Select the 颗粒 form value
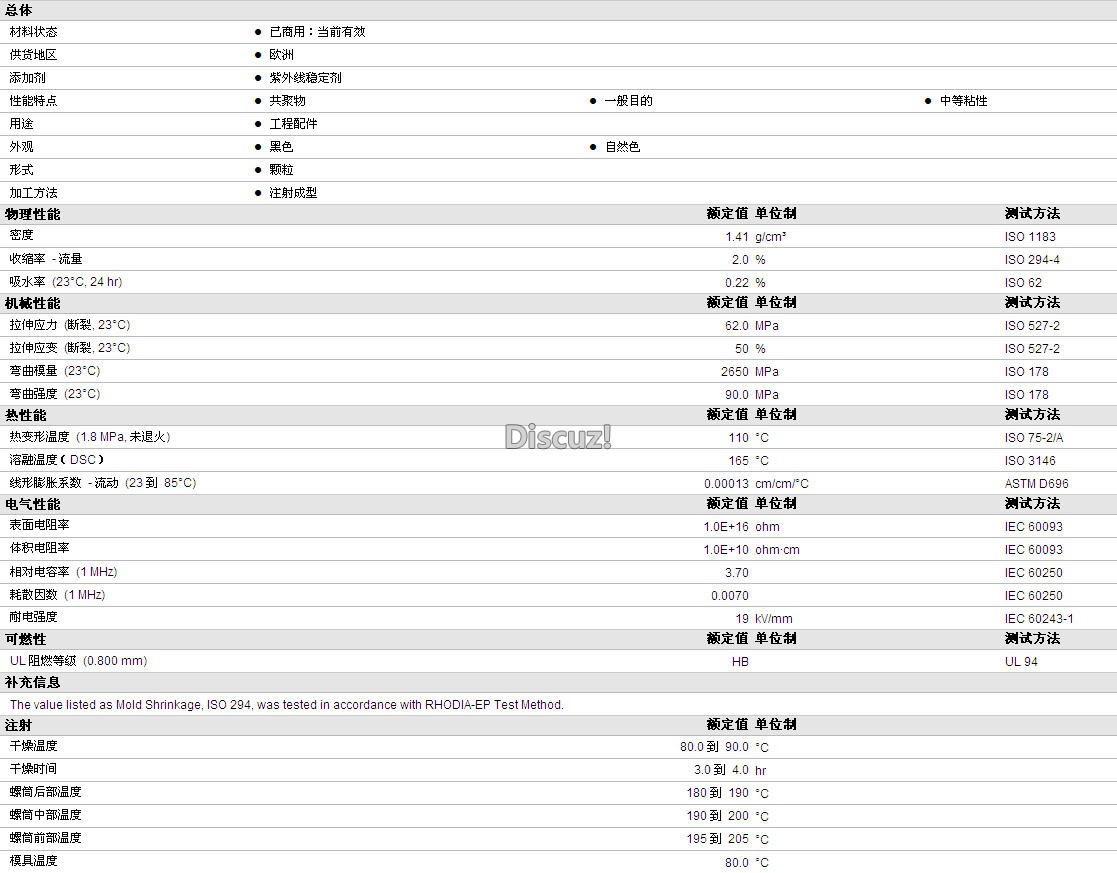Screen dimensions: 1117x873 click(x=281, y=170)
